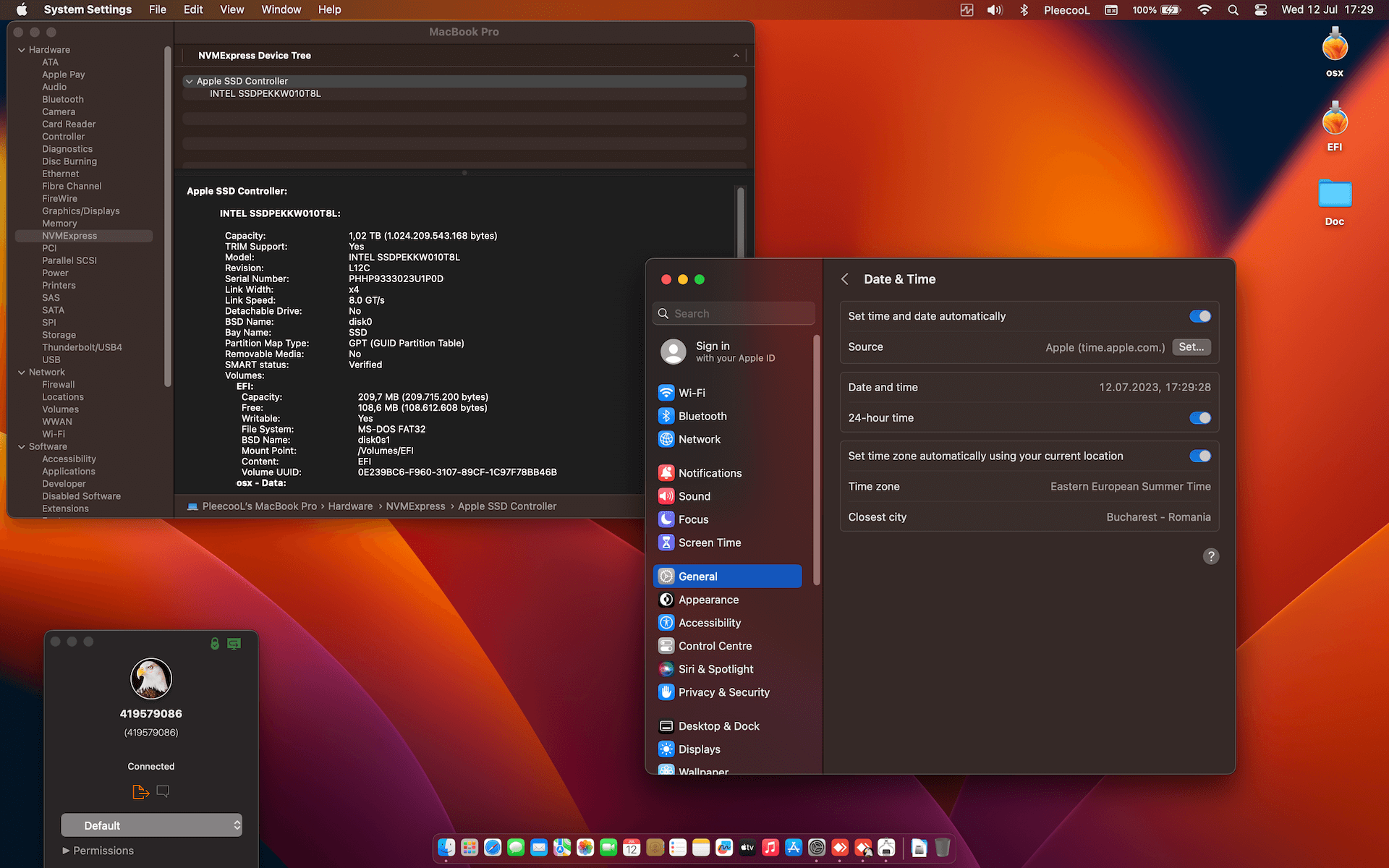Select Graphics/Displays in System Information sidebar

(80, 211)
